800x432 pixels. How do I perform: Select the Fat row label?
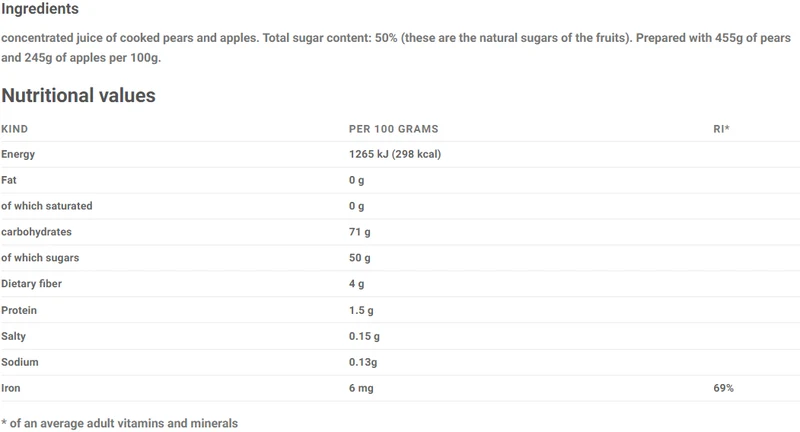coord(9,180)
